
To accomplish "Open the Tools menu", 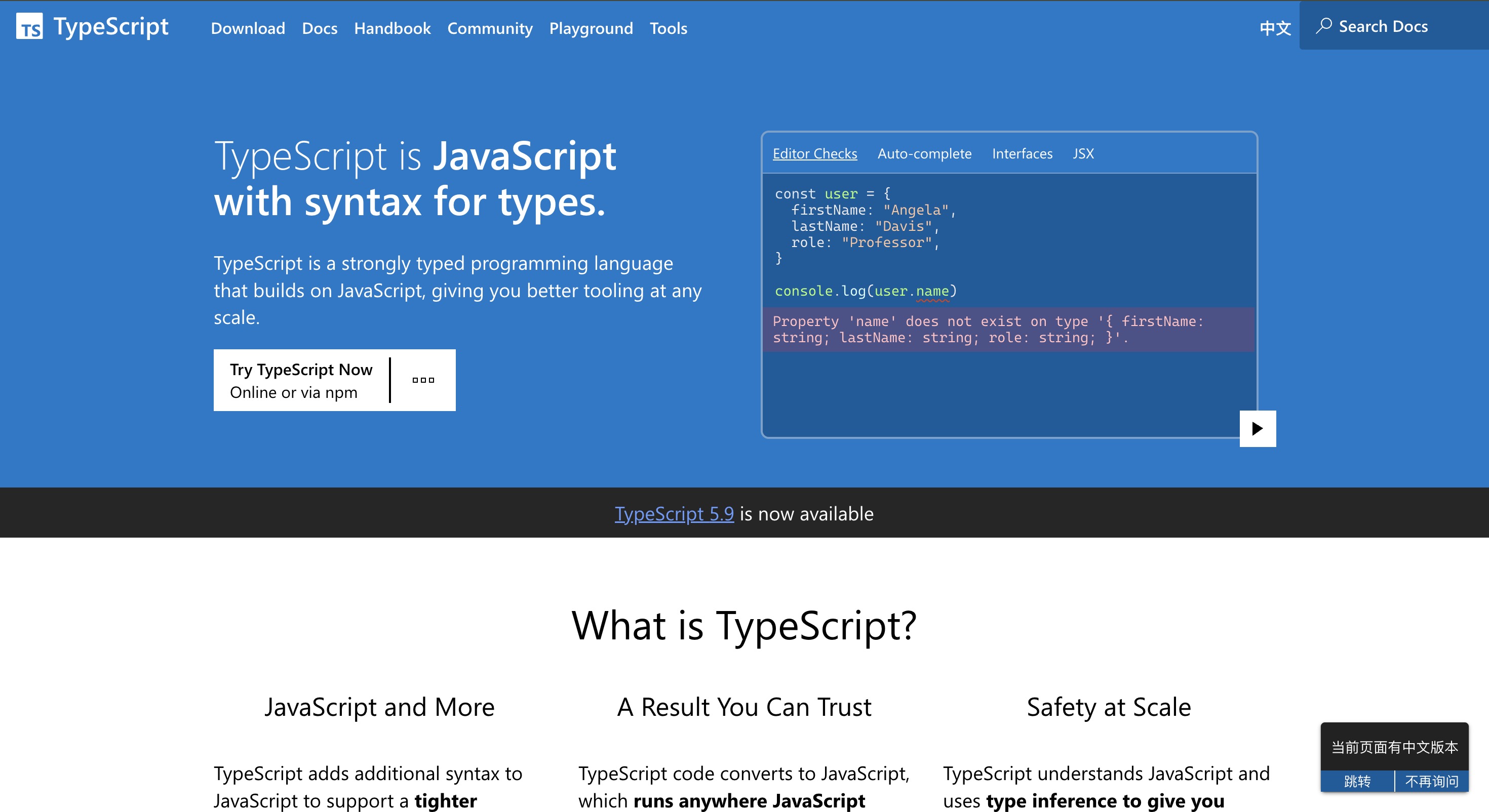I will (x=668, y=28).
